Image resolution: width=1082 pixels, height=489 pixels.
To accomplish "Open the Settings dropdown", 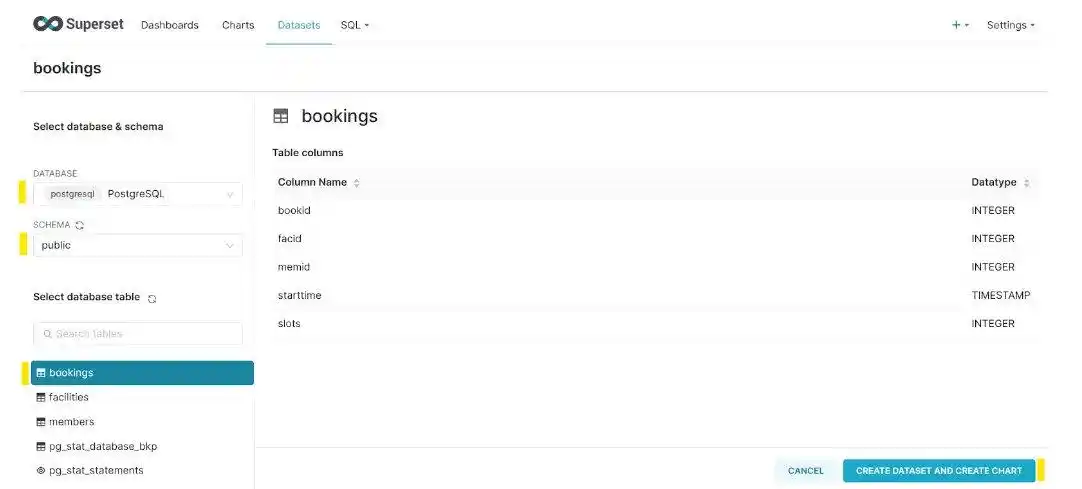I will (1010, 25).
